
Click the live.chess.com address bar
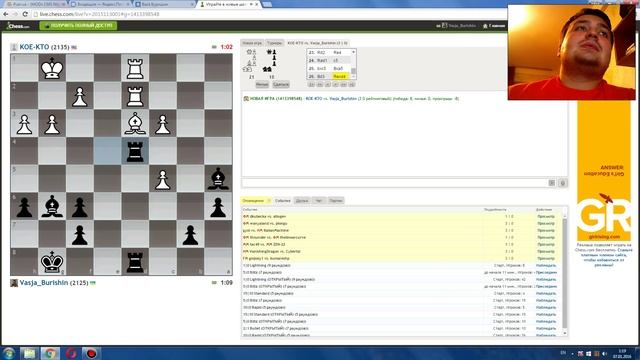click(x=269, y=14)
